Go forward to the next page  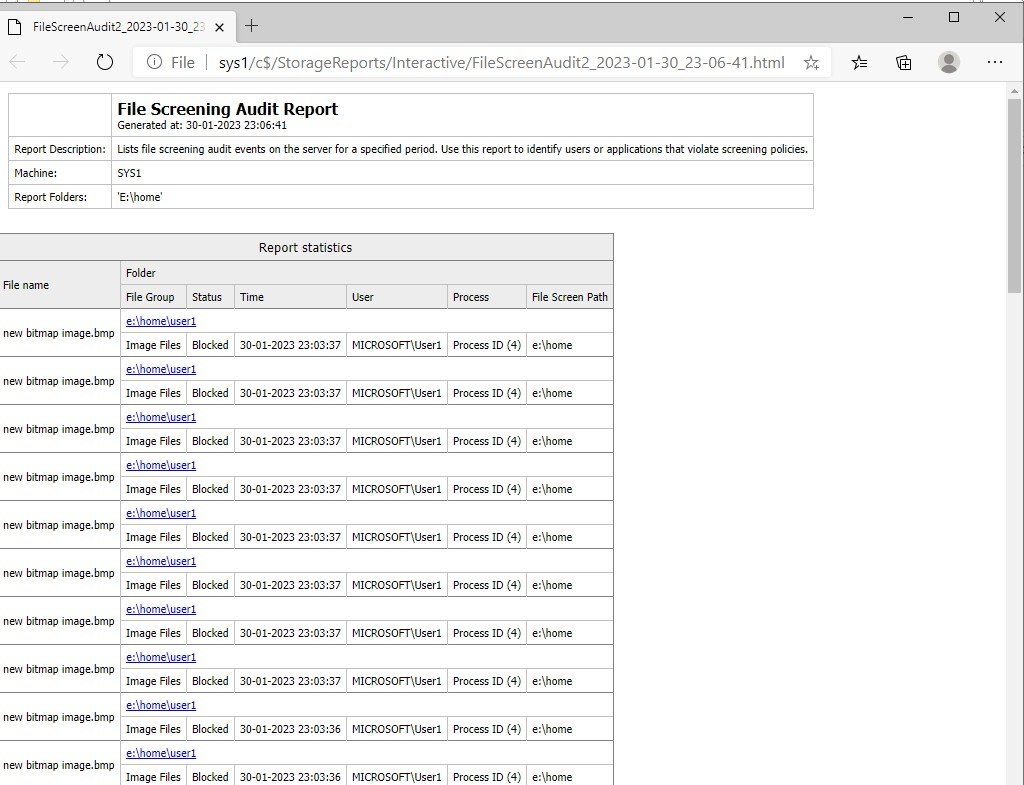(x=60, y=62)
